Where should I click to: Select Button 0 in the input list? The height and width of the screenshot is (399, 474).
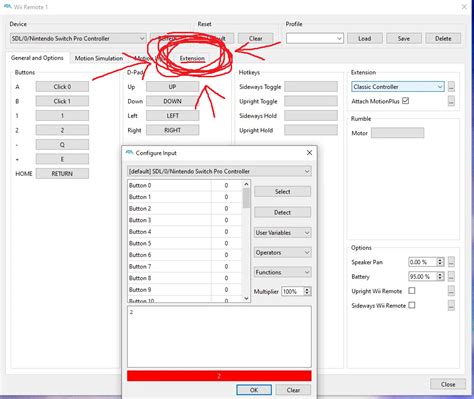pyautogui.click(x=184, y=186)
